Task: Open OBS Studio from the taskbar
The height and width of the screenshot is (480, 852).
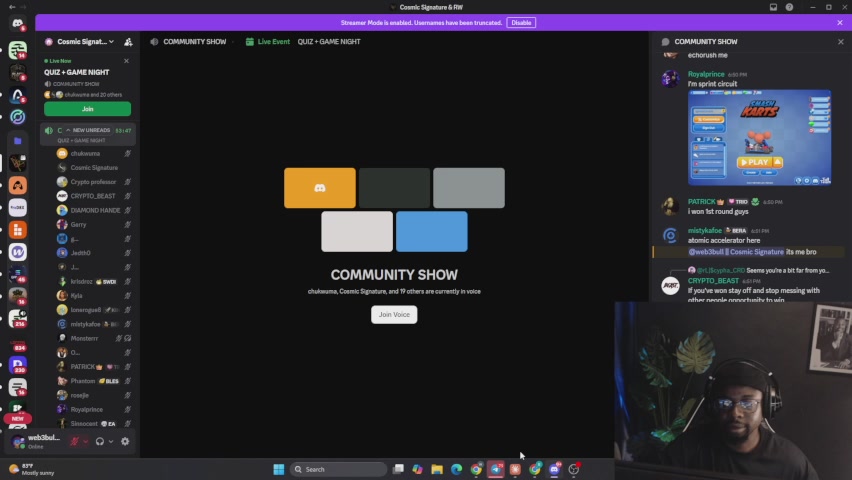Action: click(574, 469)
